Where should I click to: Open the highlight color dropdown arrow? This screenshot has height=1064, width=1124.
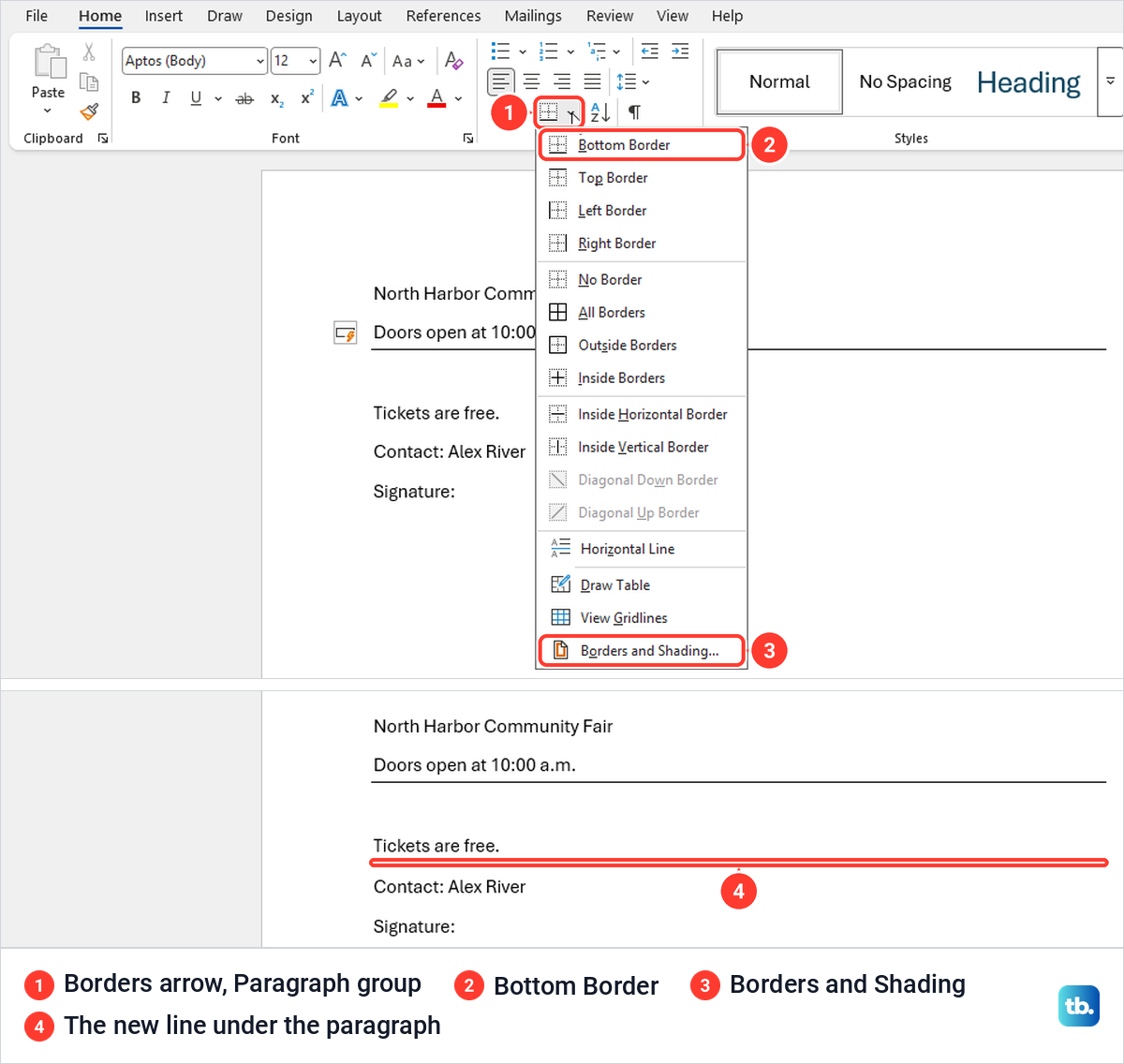coord(410,98)
